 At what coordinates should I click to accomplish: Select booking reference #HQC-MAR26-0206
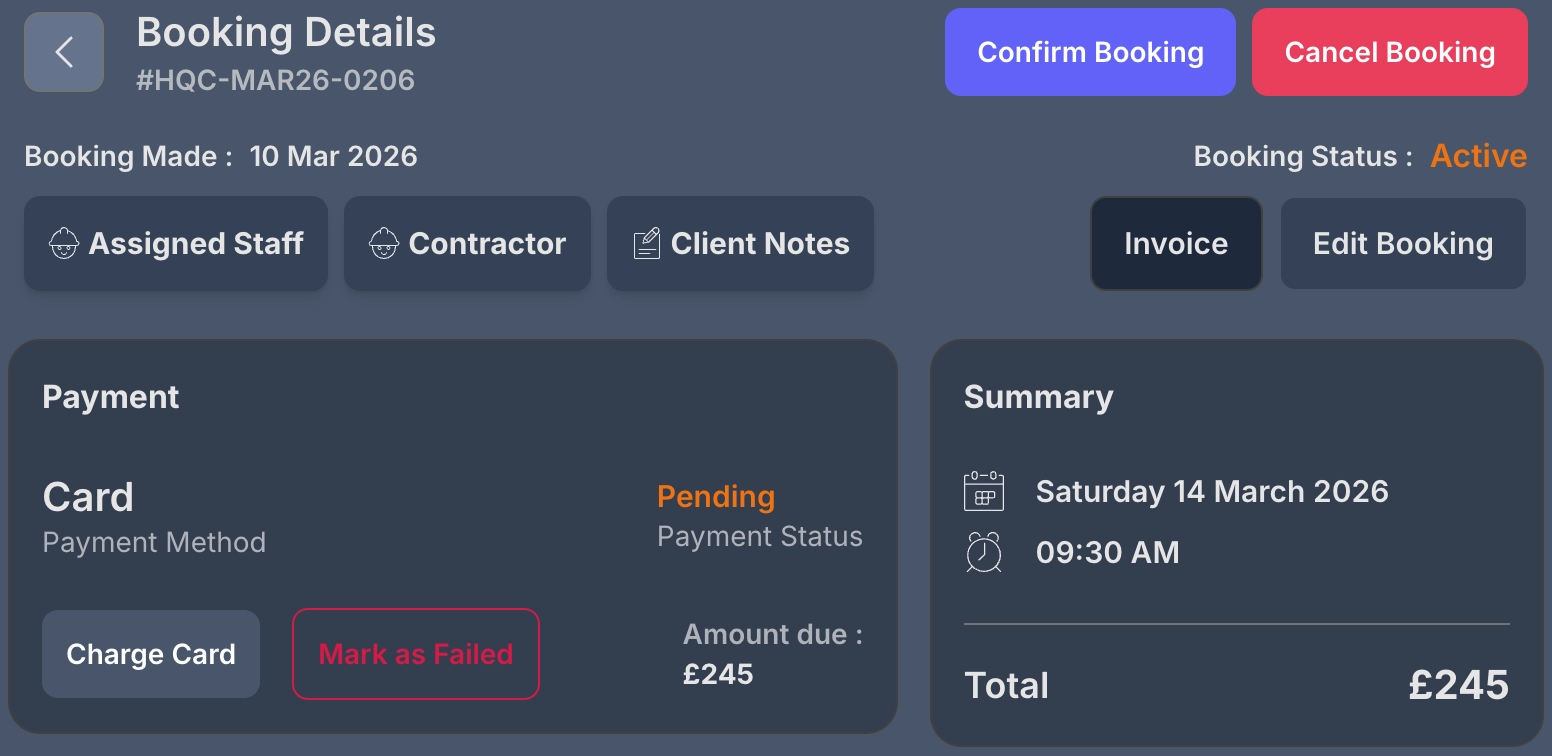(x=275, y=80)
